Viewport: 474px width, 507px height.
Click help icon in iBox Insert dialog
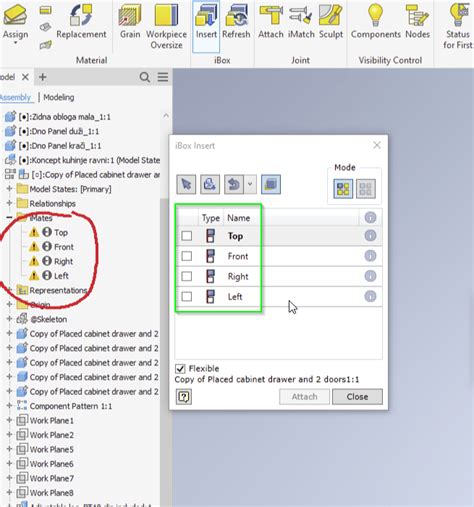click(184, 397)
